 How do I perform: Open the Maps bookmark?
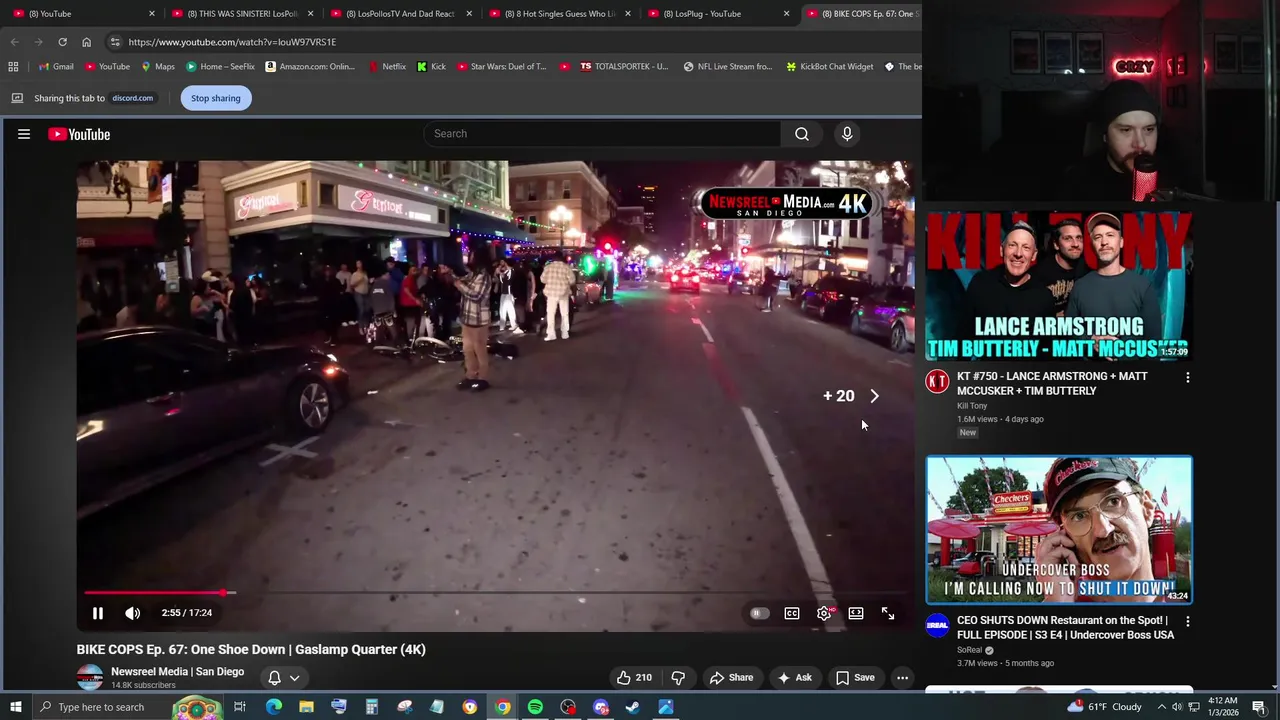(x=157, y=67)
